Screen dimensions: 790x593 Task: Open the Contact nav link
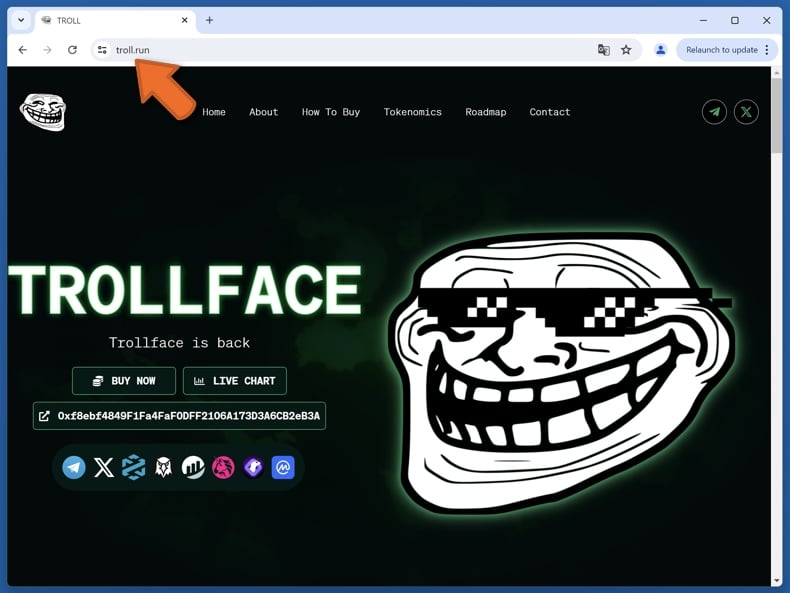[550, 112]
